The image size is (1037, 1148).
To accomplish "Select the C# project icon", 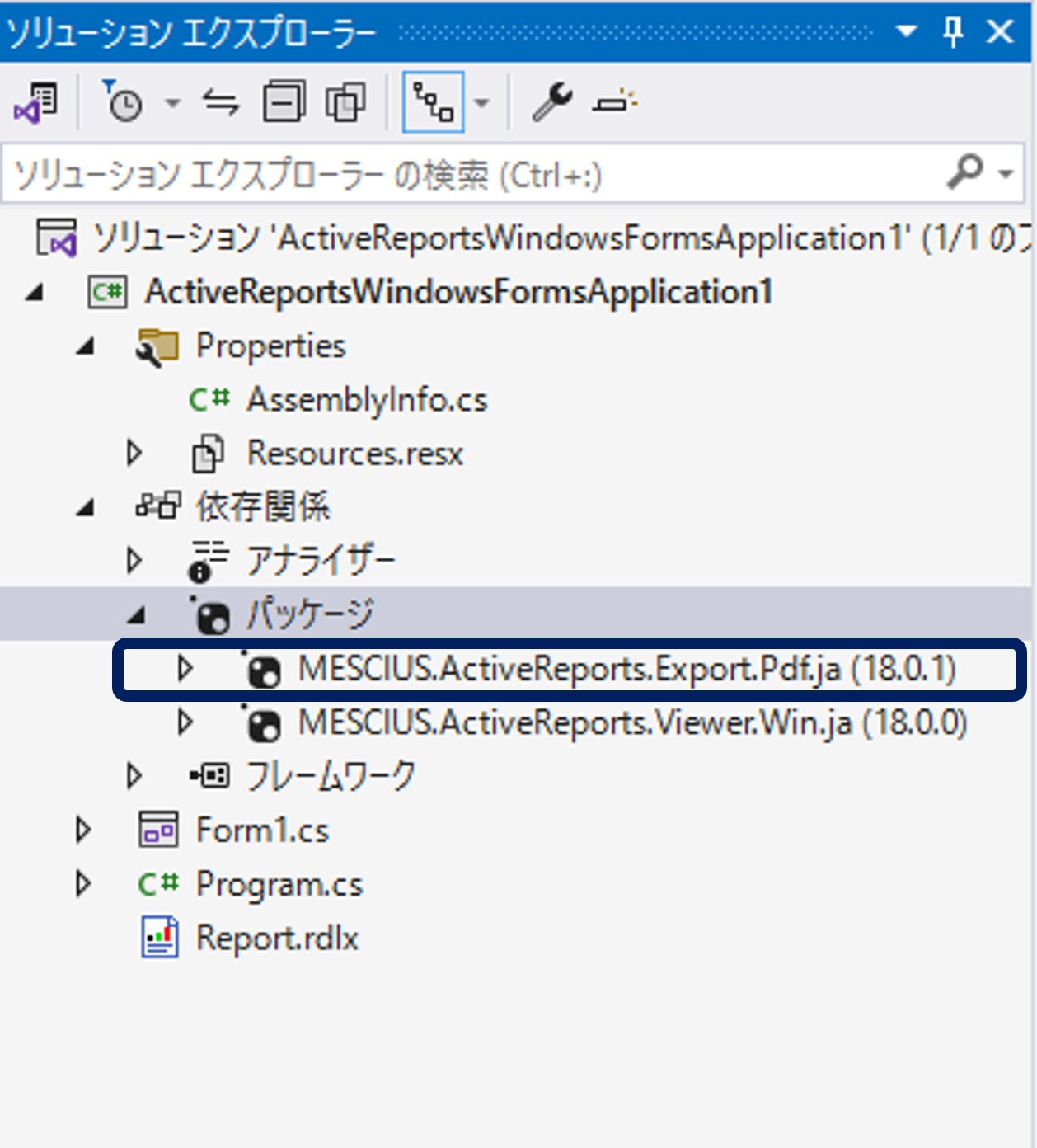I will [x=108, y=292].
